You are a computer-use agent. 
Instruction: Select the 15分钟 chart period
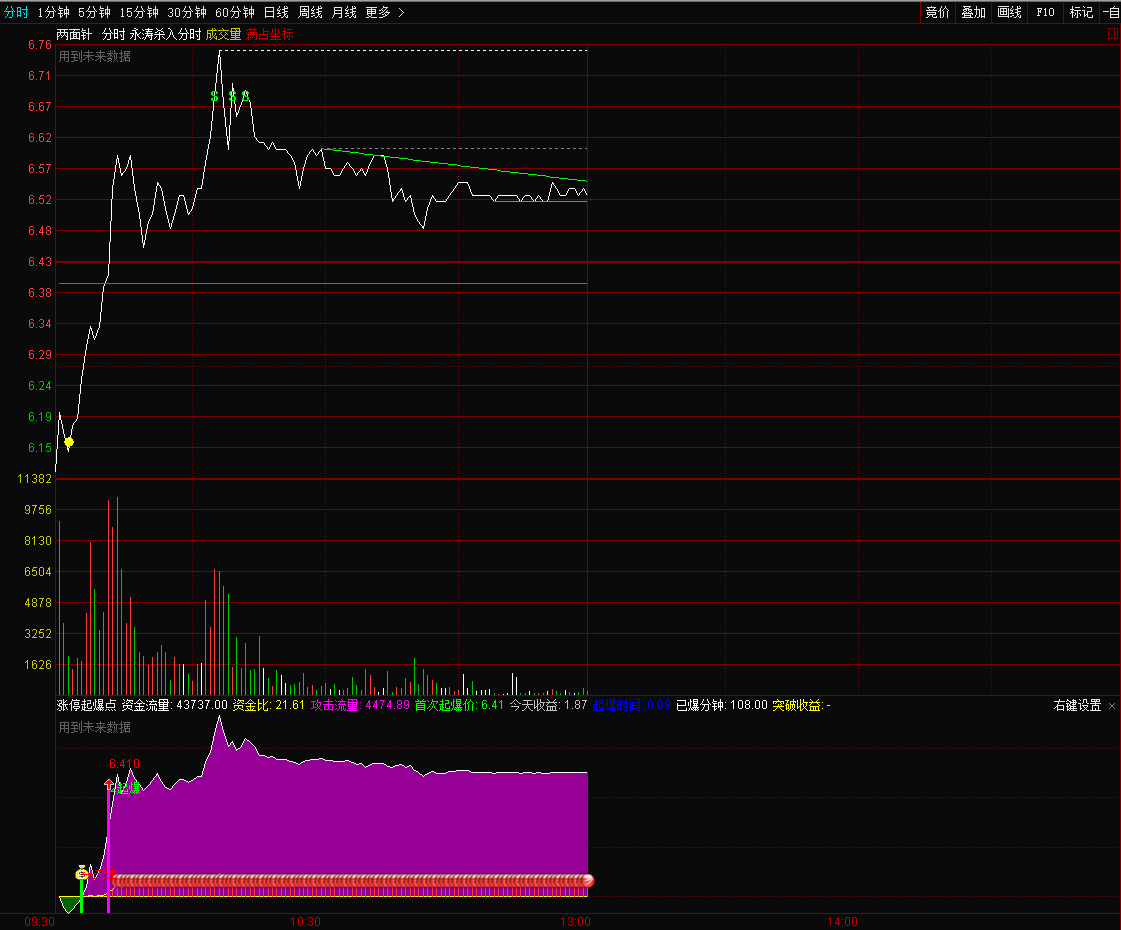click(139, 12)
